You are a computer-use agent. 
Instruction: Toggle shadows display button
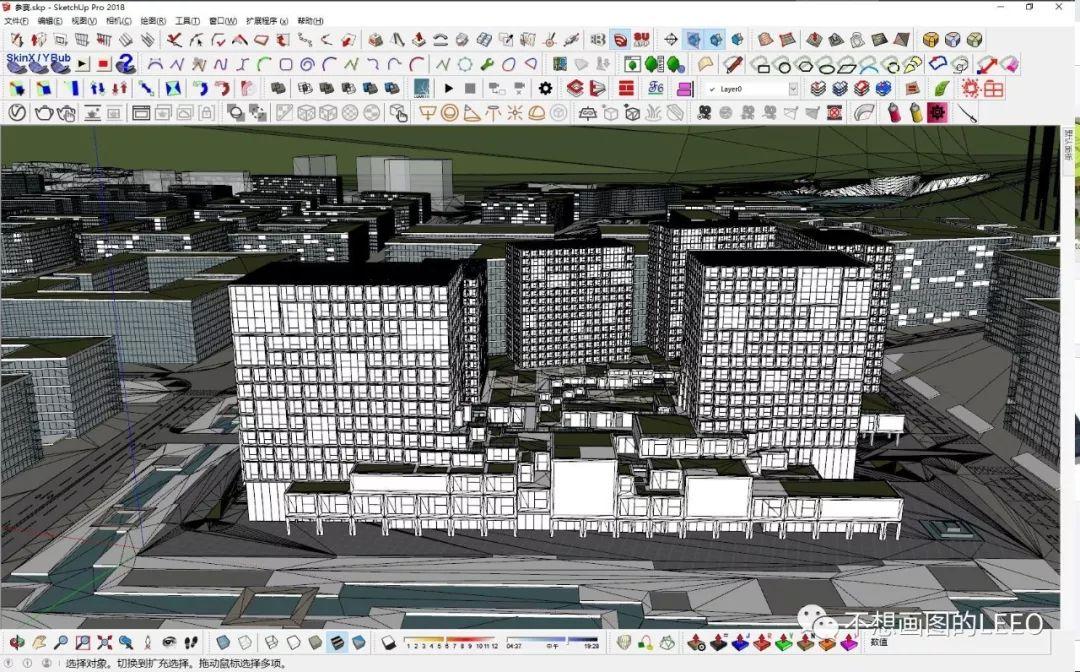(388, 642)
